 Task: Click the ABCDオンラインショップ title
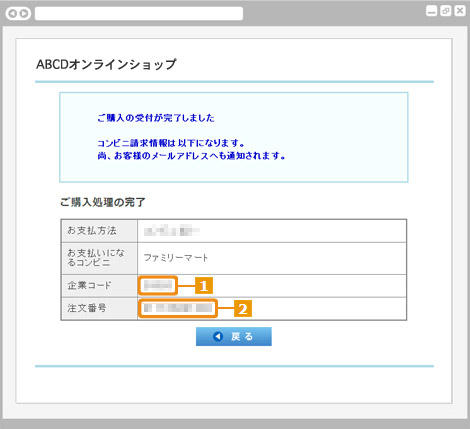(x=106, y=64)
